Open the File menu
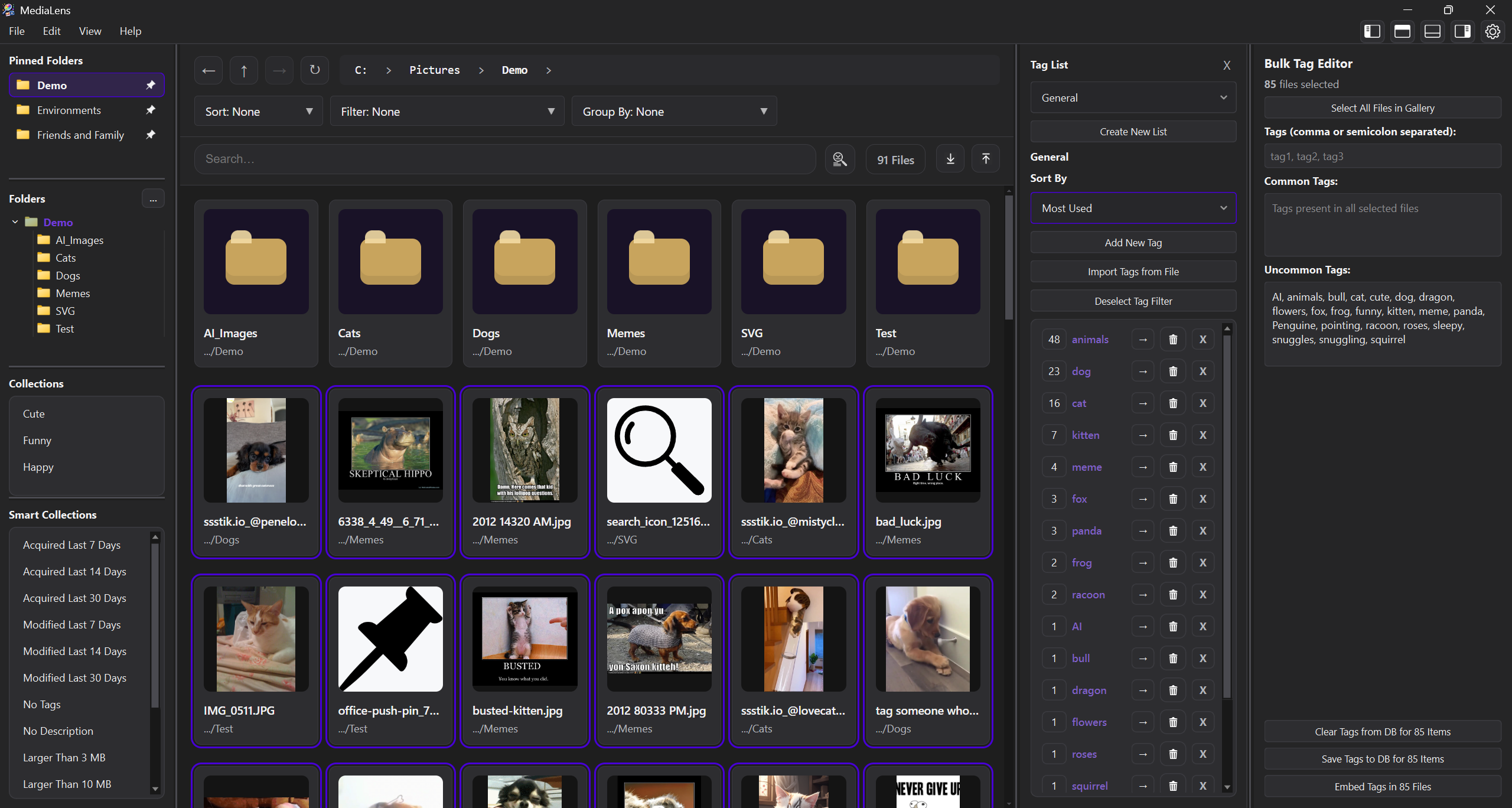The width and height of the screenshot is (1512, 808). coord(17,31)
